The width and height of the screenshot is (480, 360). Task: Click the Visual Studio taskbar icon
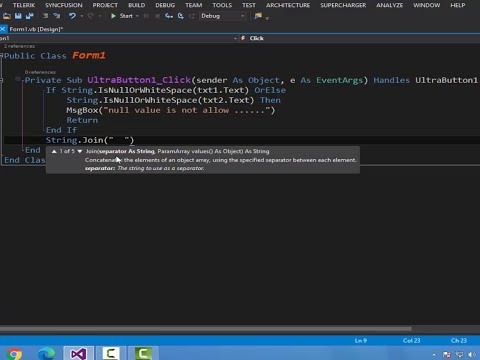tap(78, 354)
